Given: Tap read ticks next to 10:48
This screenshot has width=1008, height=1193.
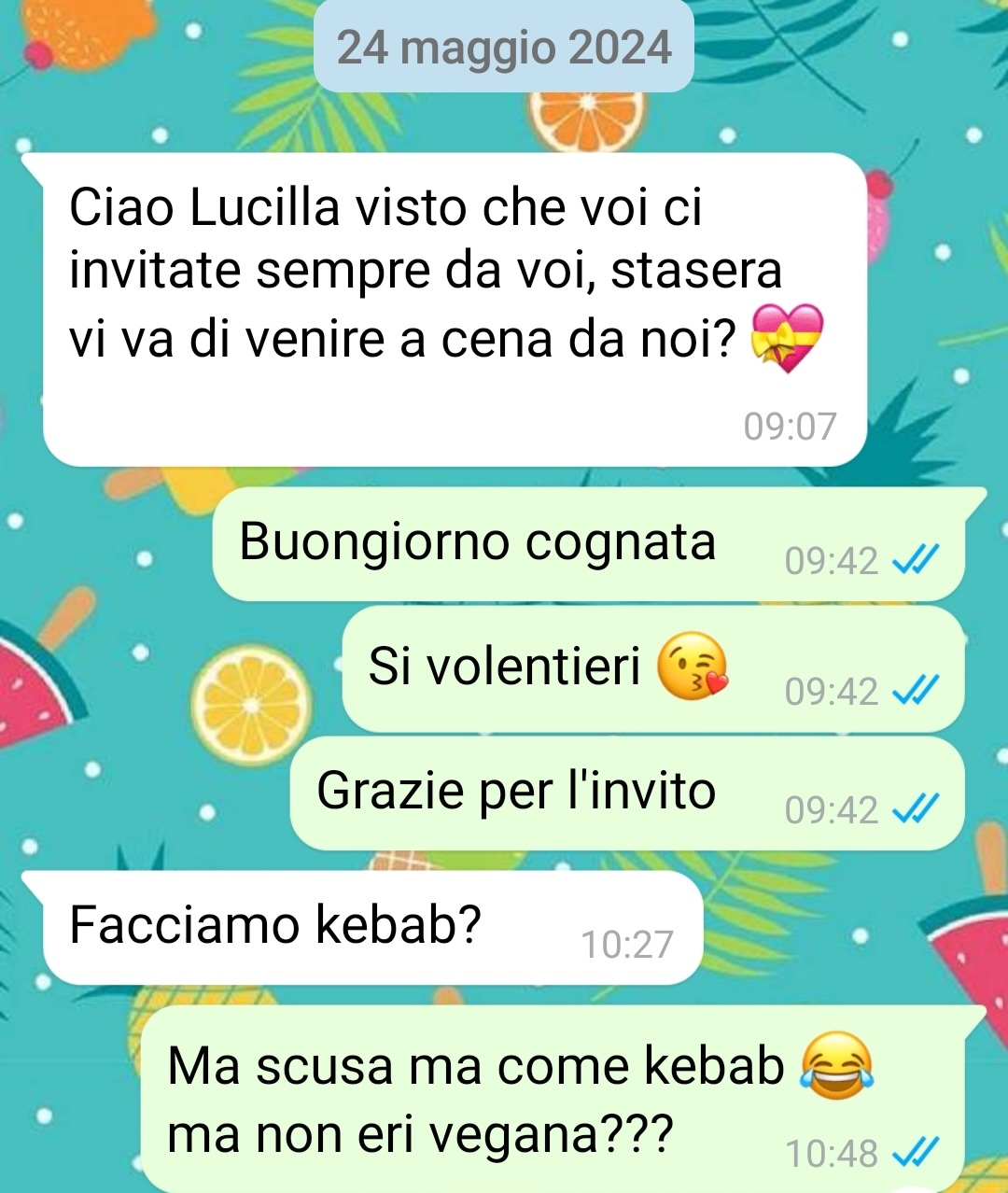Looking at the screenshot, I should [x=915, y=1153].
